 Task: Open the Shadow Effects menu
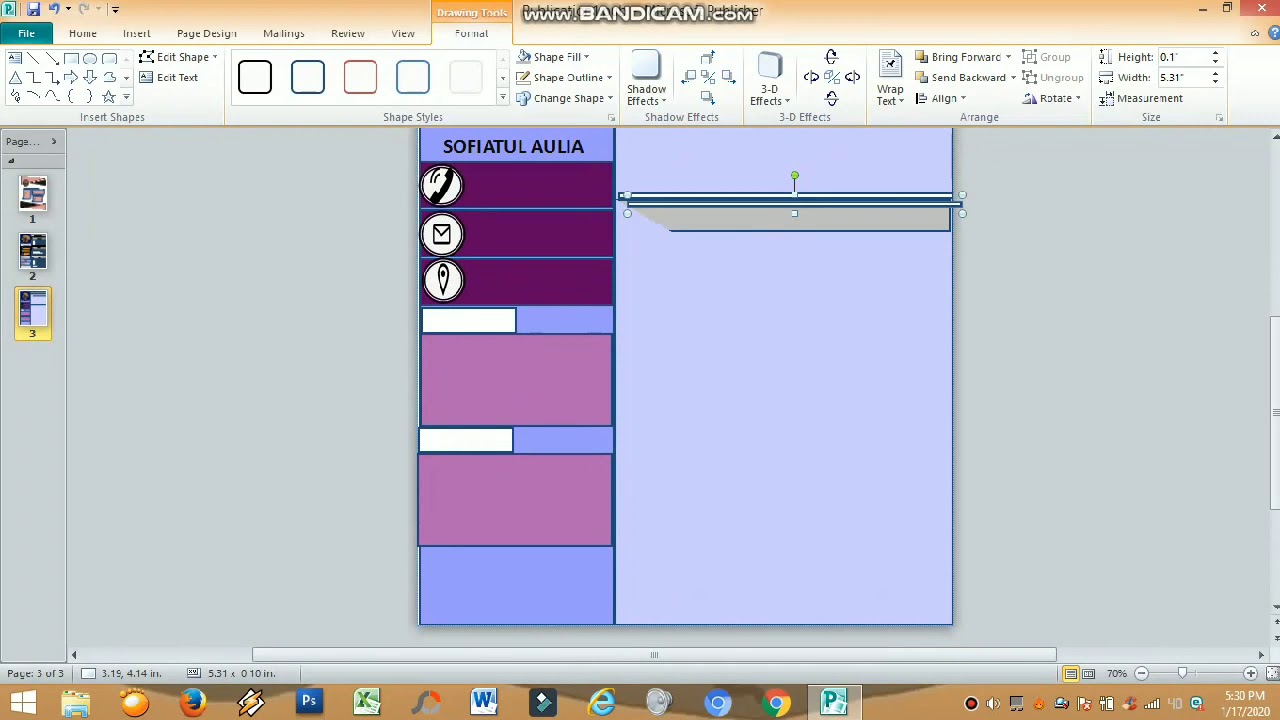click(x=646, y=80)
